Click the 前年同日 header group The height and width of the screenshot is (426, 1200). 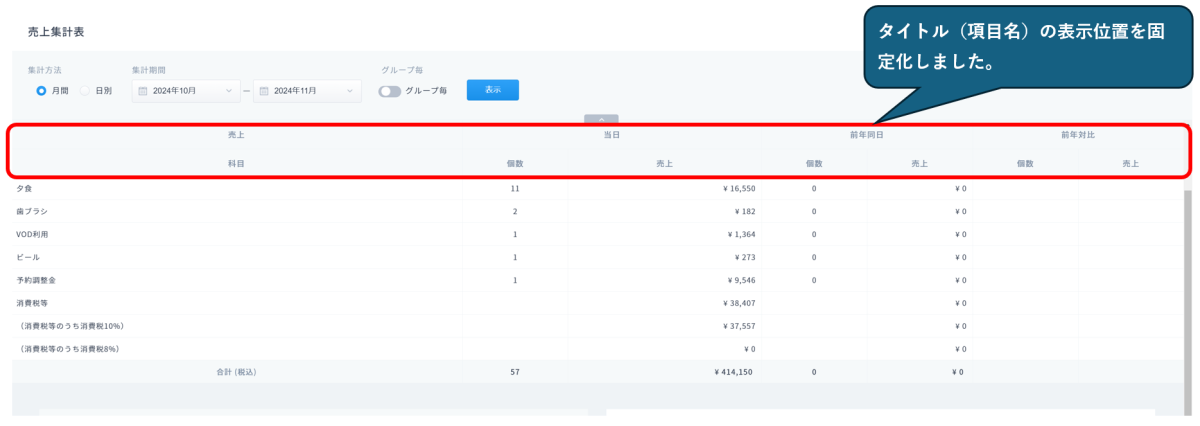click(x=865, y=134)
